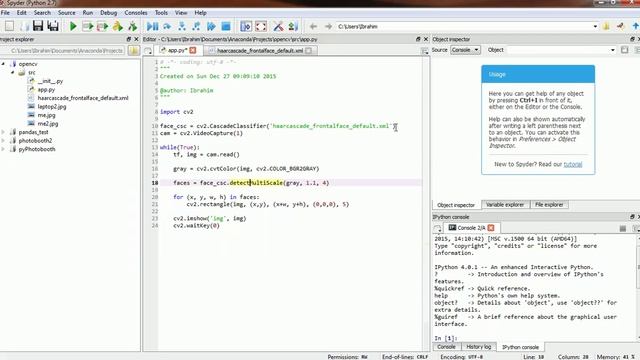
Task: Click the 'import cv2' code line
Action: [x=177, y=111]
